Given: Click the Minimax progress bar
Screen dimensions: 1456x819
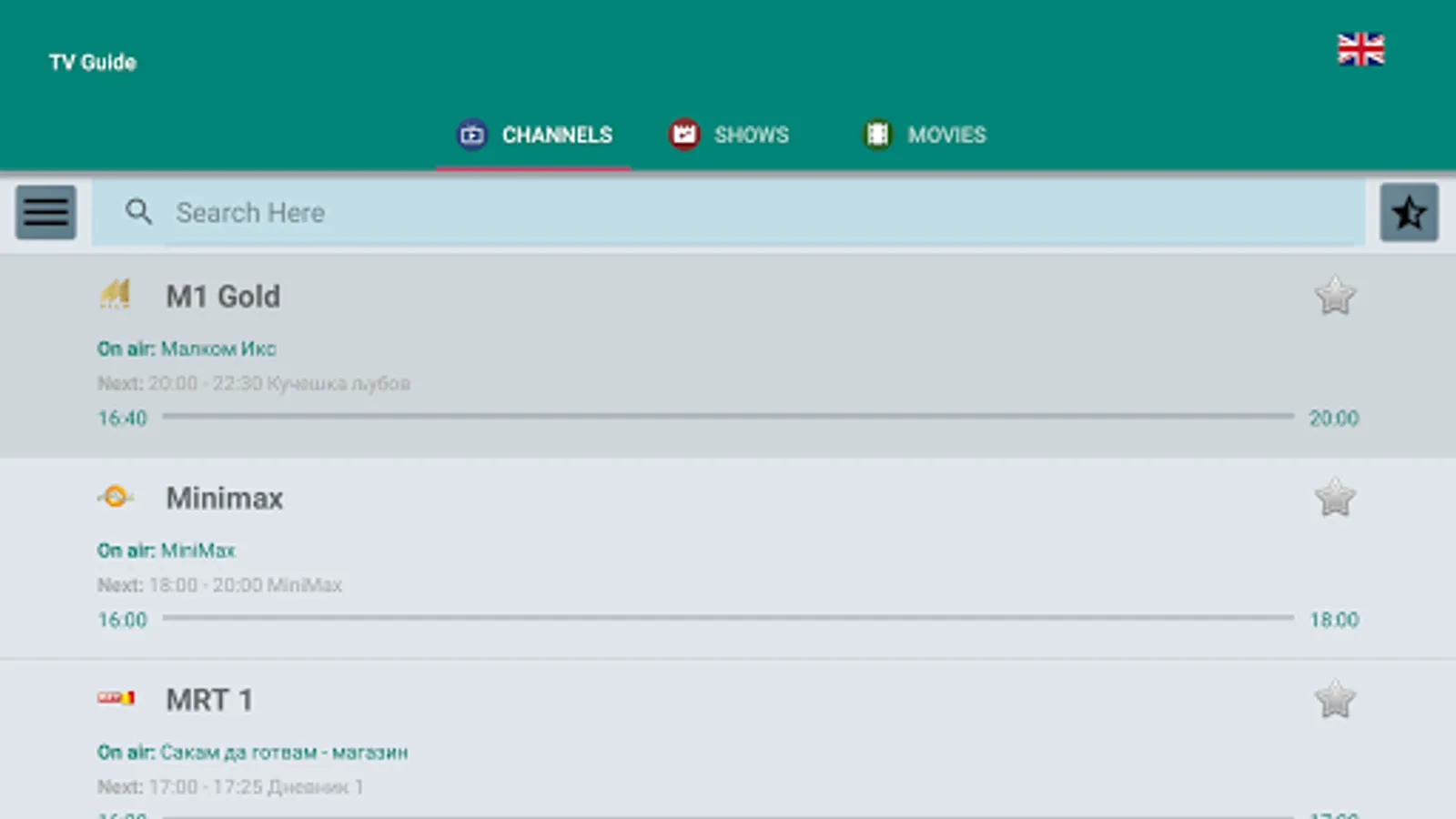Looking at the screenshot, I should (728, 618).
